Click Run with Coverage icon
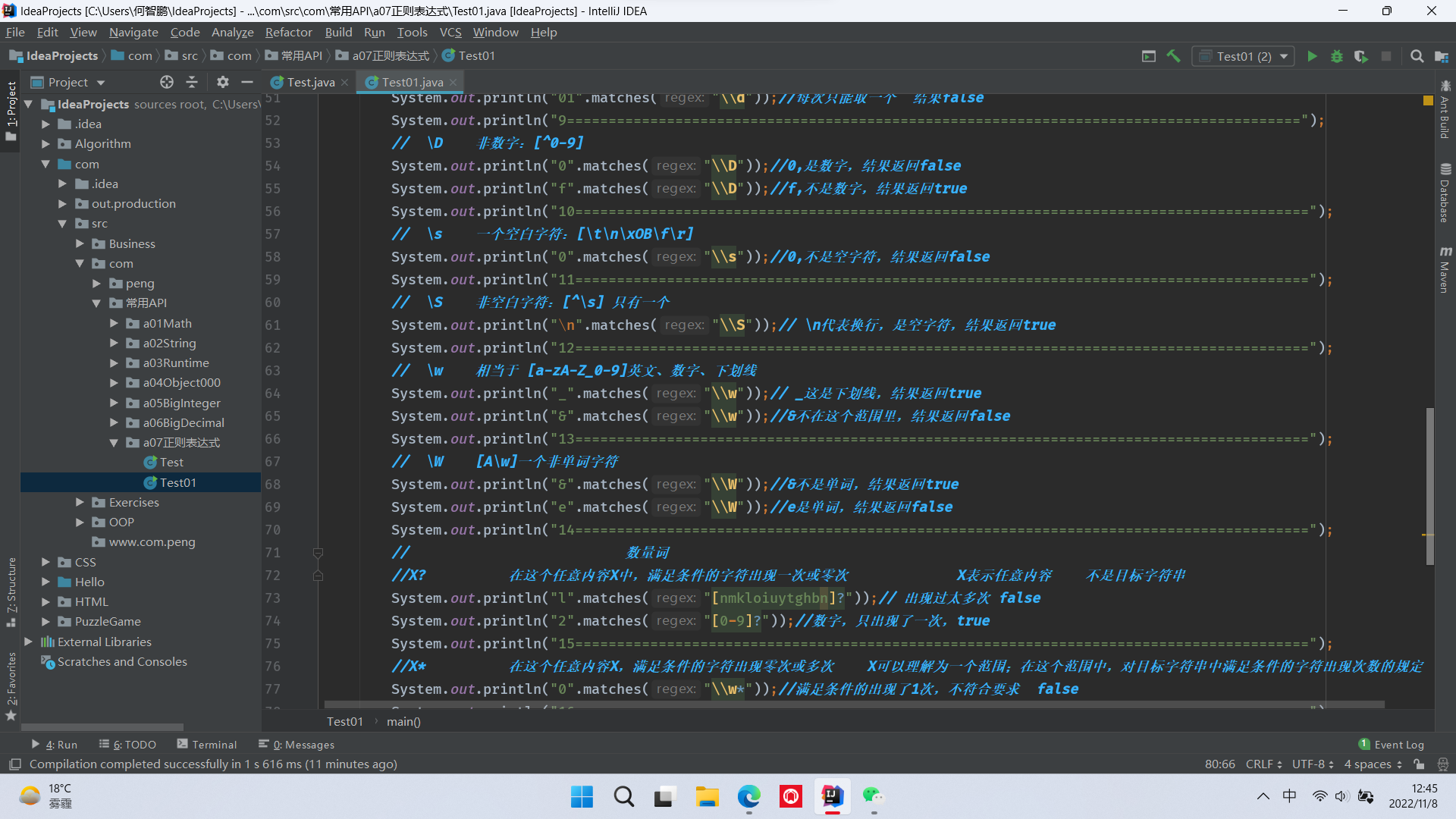Viewport: 1456px width, 819px height. (x=1361, y=56)
